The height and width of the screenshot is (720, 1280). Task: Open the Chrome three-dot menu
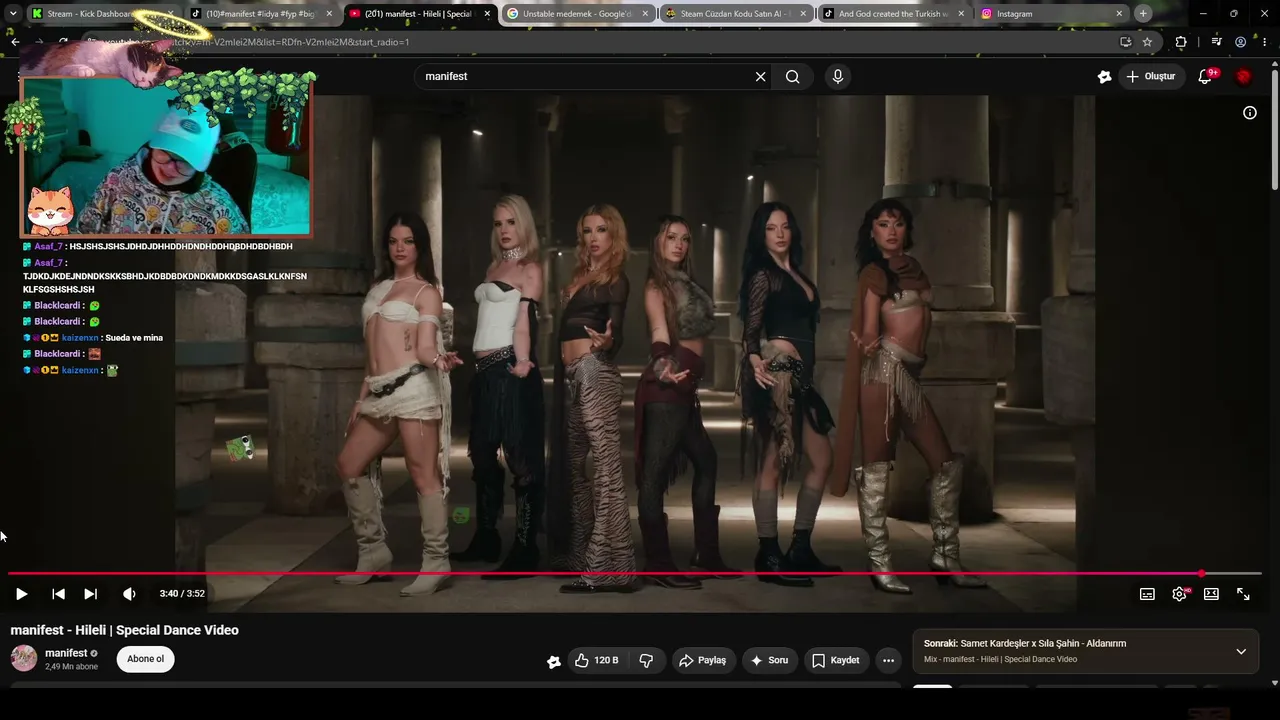1265,42
